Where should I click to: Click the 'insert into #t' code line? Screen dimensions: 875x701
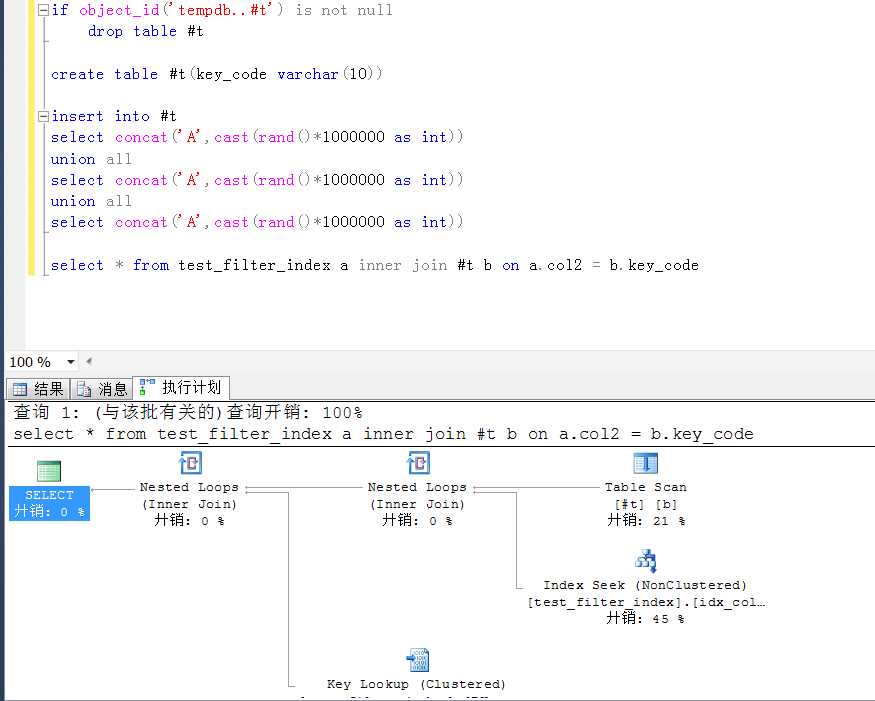point(113,116)
